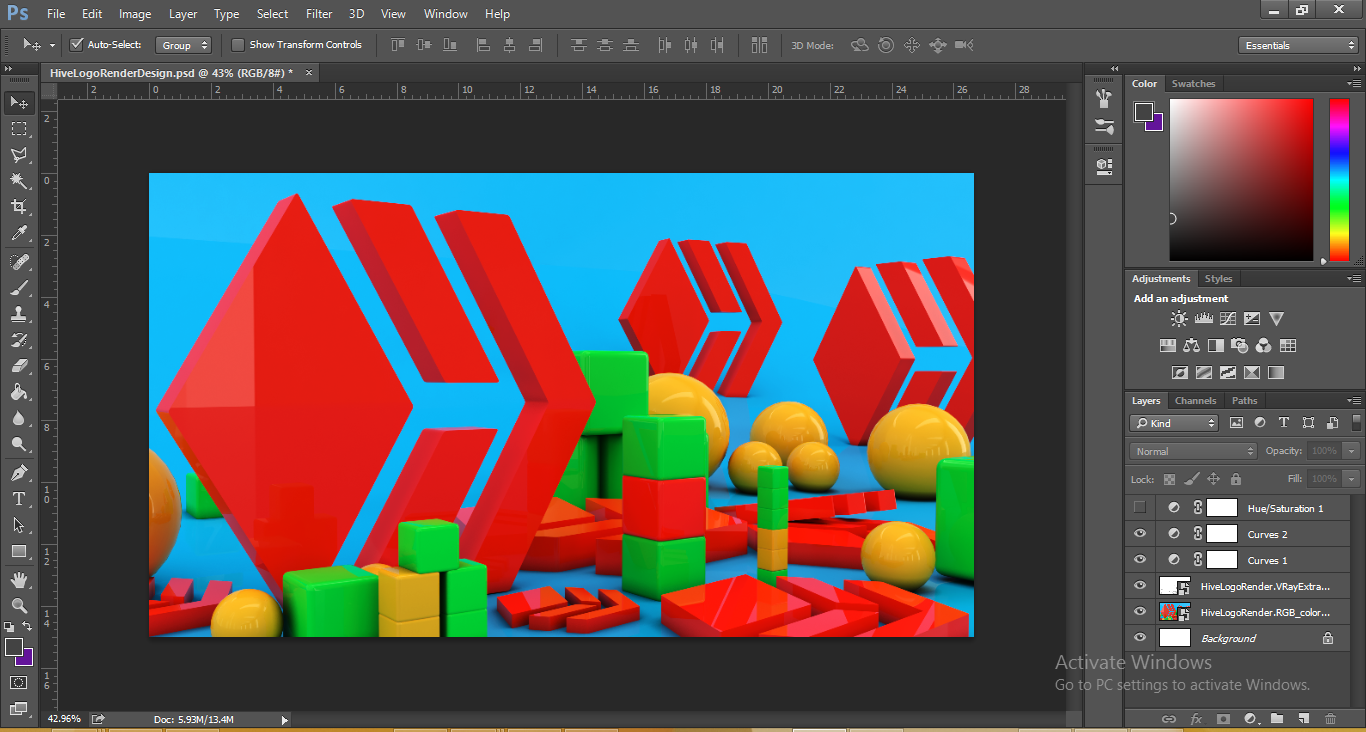The height and width of the screenshot is (732, 1366).
Task: Open the Image menu
Action: click(x=135, y=14)
